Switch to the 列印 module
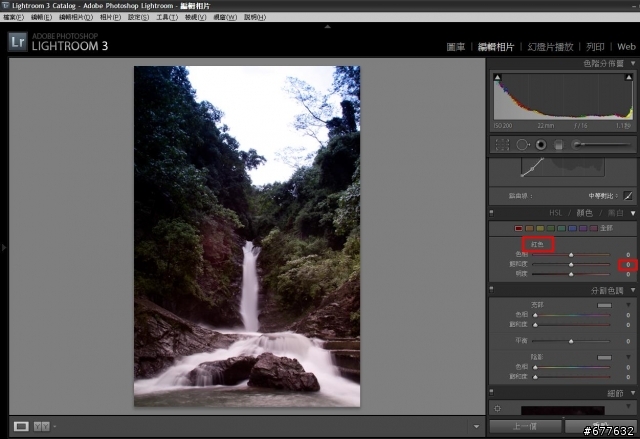Viewport: 640px width, 439px height. coord(595,47)
